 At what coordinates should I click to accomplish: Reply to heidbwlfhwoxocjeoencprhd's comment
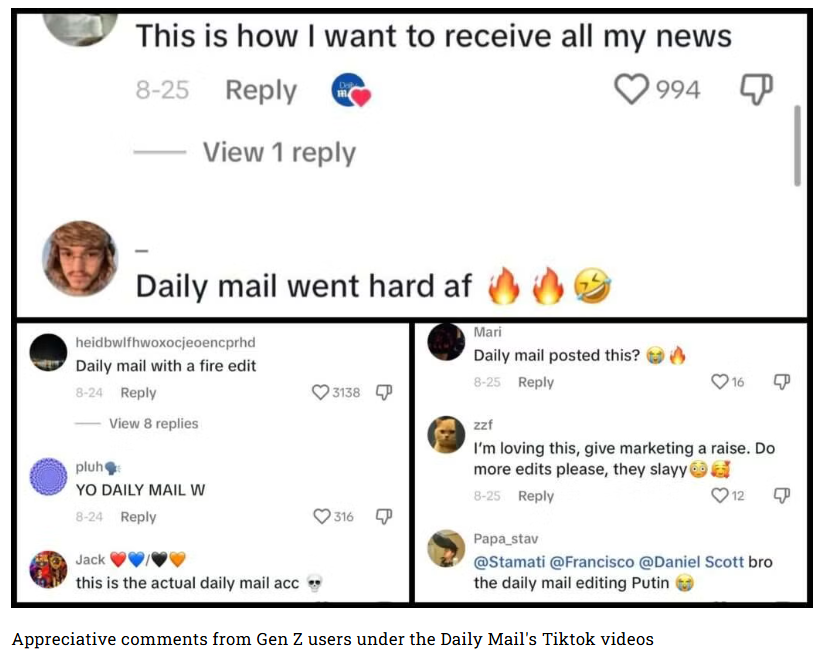coord(138,393)
